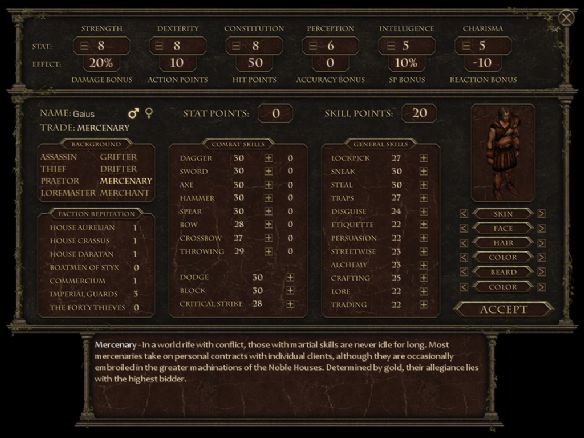
Task: Choose the Merchant background
Action: coord(124,193)
